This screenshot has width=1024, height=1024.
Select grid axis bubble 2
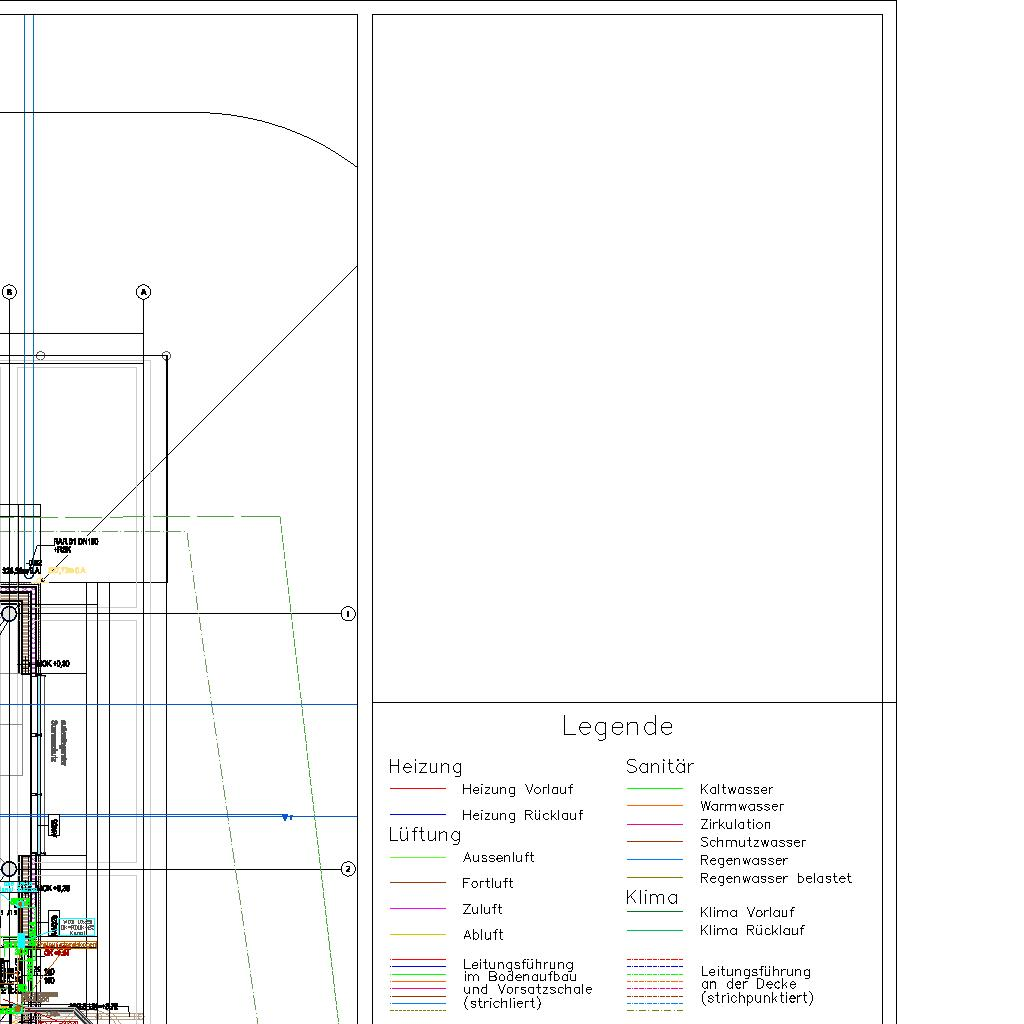(348, 869)
